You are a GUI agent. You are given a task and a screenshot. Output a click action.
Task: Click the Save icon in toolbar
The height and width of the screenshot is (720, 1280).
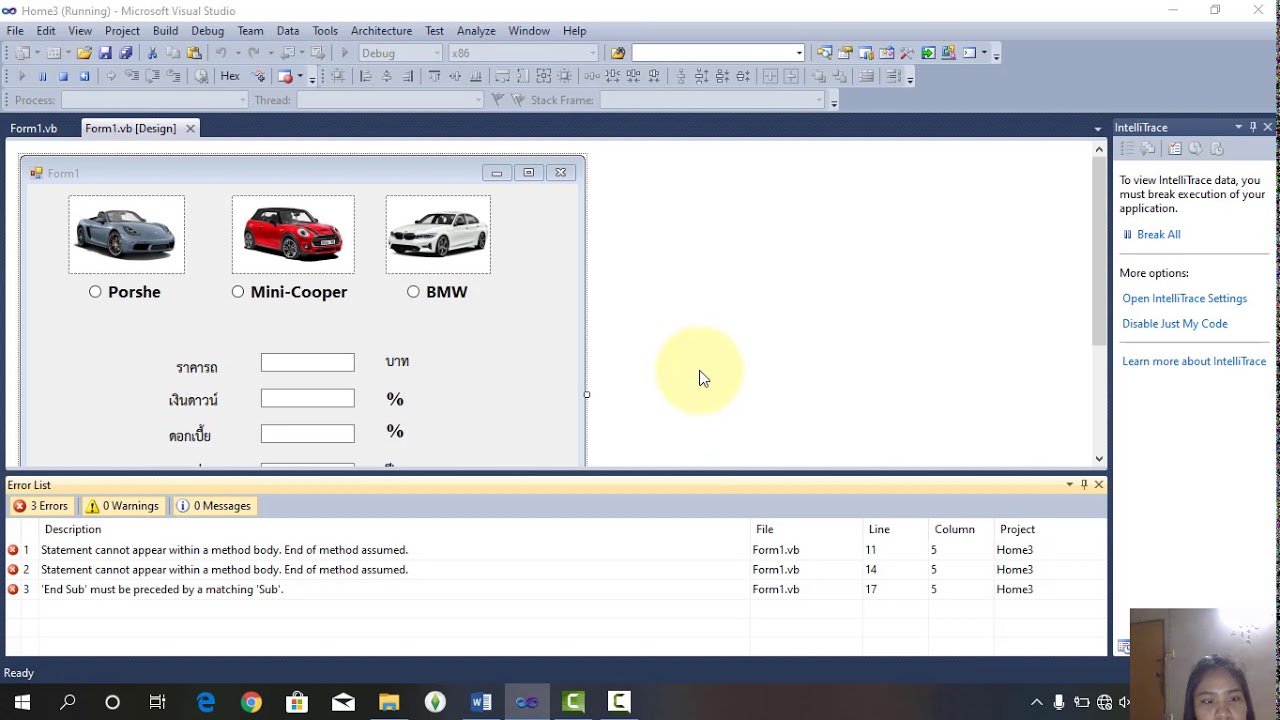[x=105, y=53]
